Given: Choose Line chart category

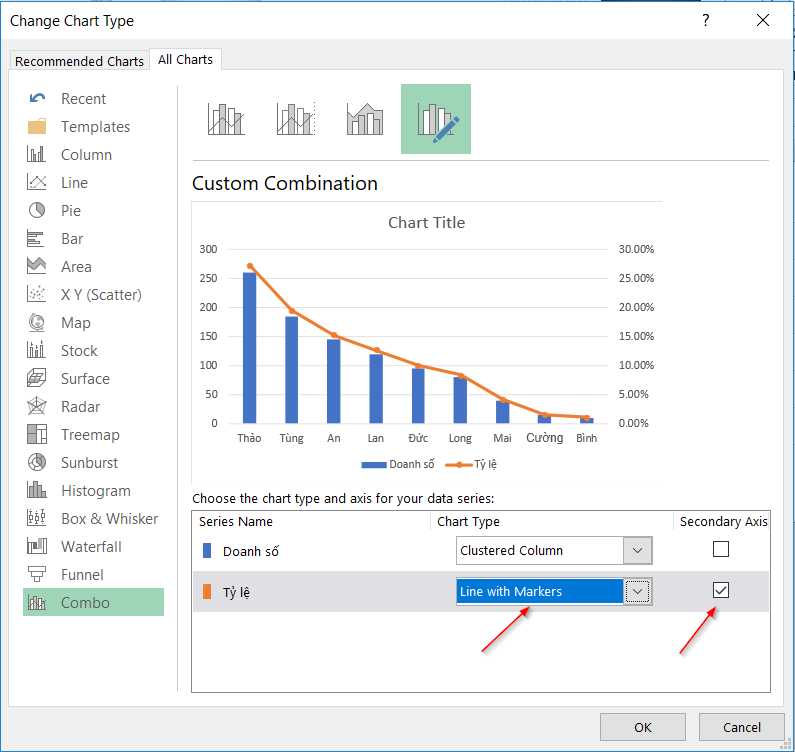Looking at the screenshot, I should click(93, 182).
